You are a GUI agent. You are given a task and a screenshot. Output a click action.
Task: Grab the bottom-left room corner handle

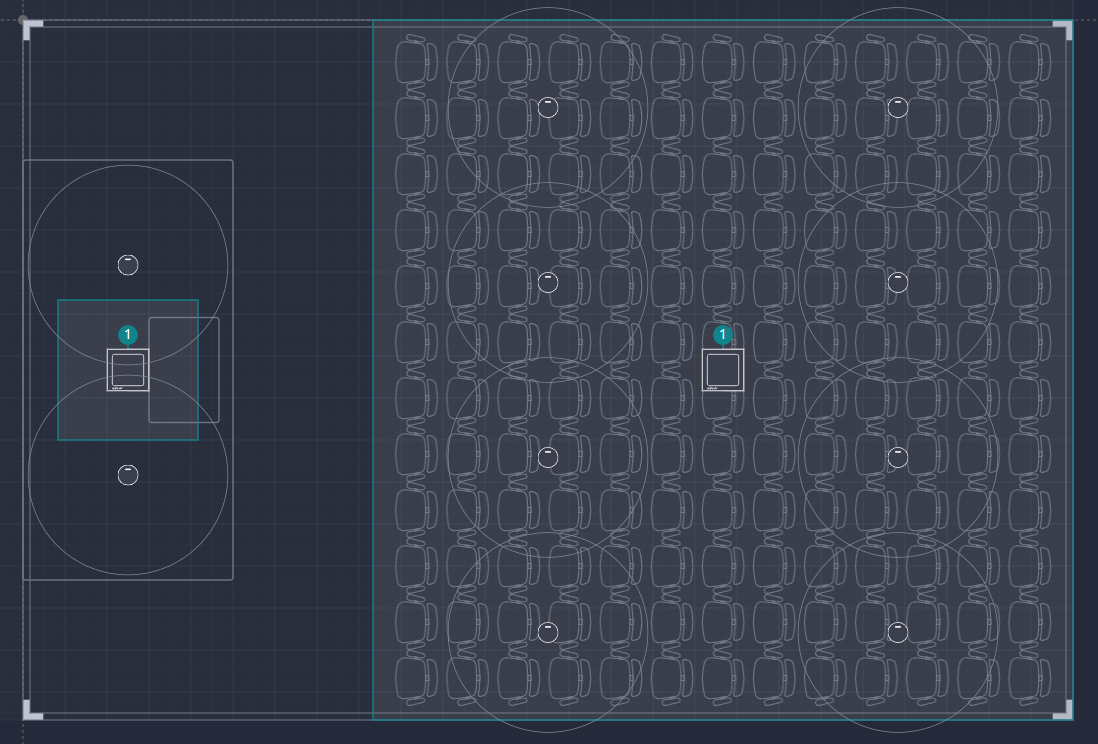tap(31, 711)
